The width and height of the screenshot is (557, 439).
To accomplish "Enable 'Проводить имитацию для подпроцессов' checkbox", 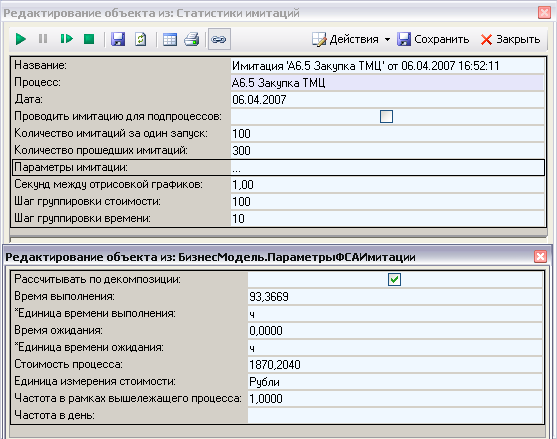I will [x=386, y=116].
